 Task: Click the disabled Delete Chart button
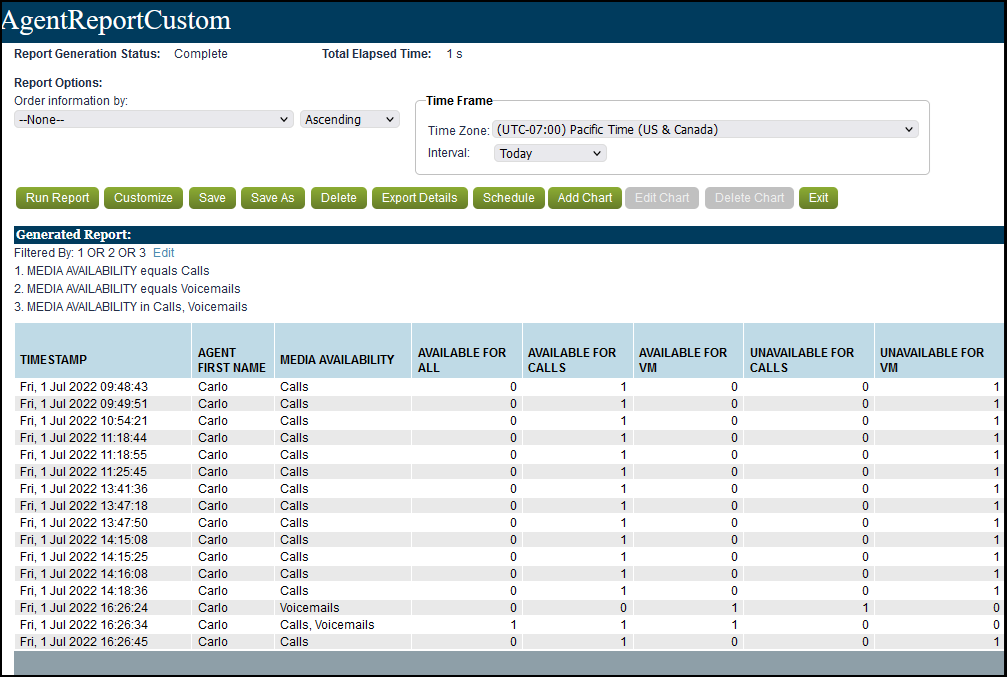pos(749,198)
